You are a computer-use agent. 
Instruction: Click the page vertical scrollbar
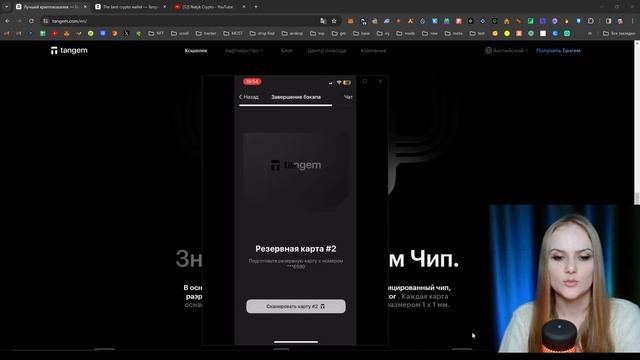pos(637,122)
